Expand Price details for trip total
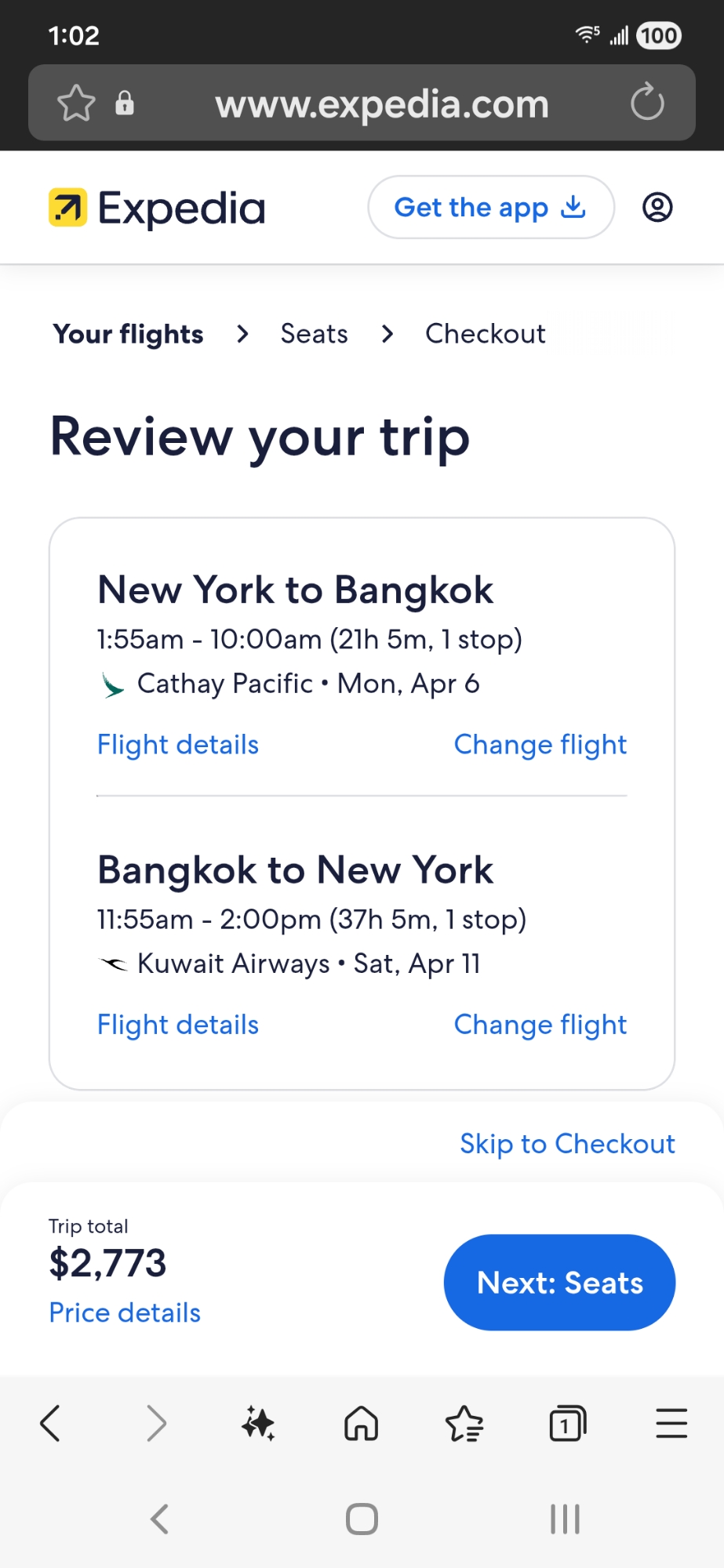The height and width of the screenshot is (1568, 724). [125, 1312]
